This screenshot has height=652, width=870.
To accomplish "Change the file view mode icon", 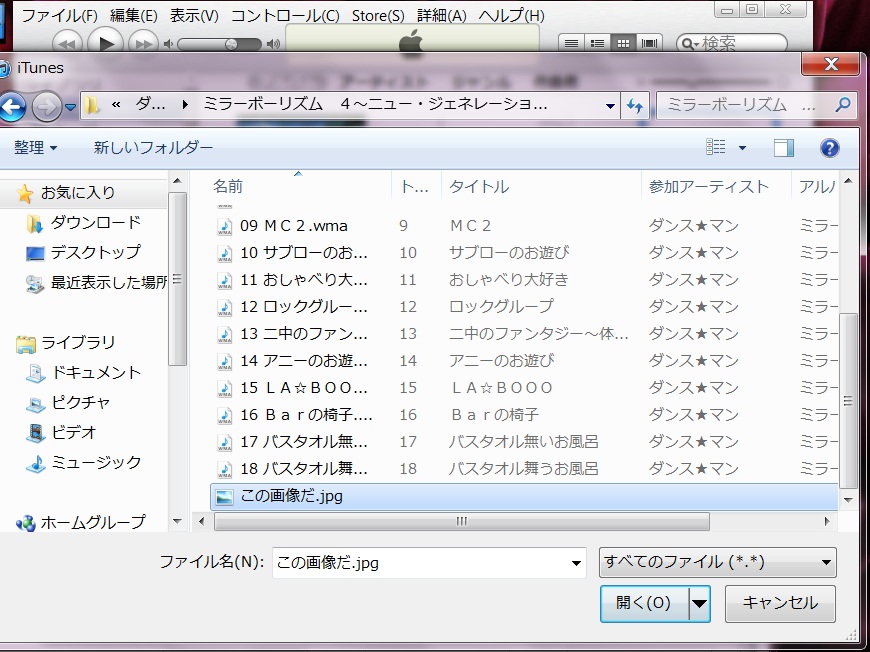I will point(716,148).
